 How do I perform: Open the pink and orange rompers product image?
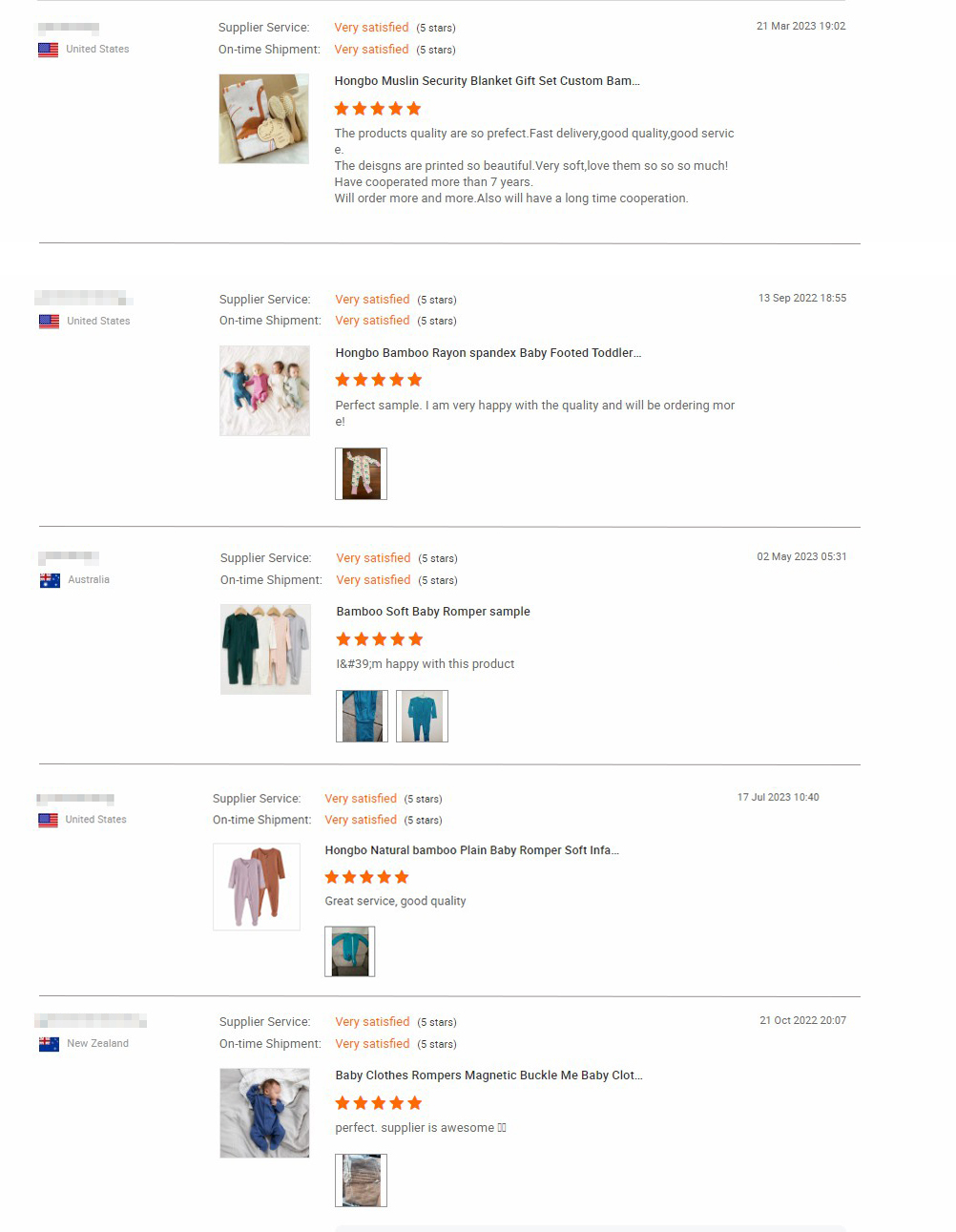click(x=257, y=887)
